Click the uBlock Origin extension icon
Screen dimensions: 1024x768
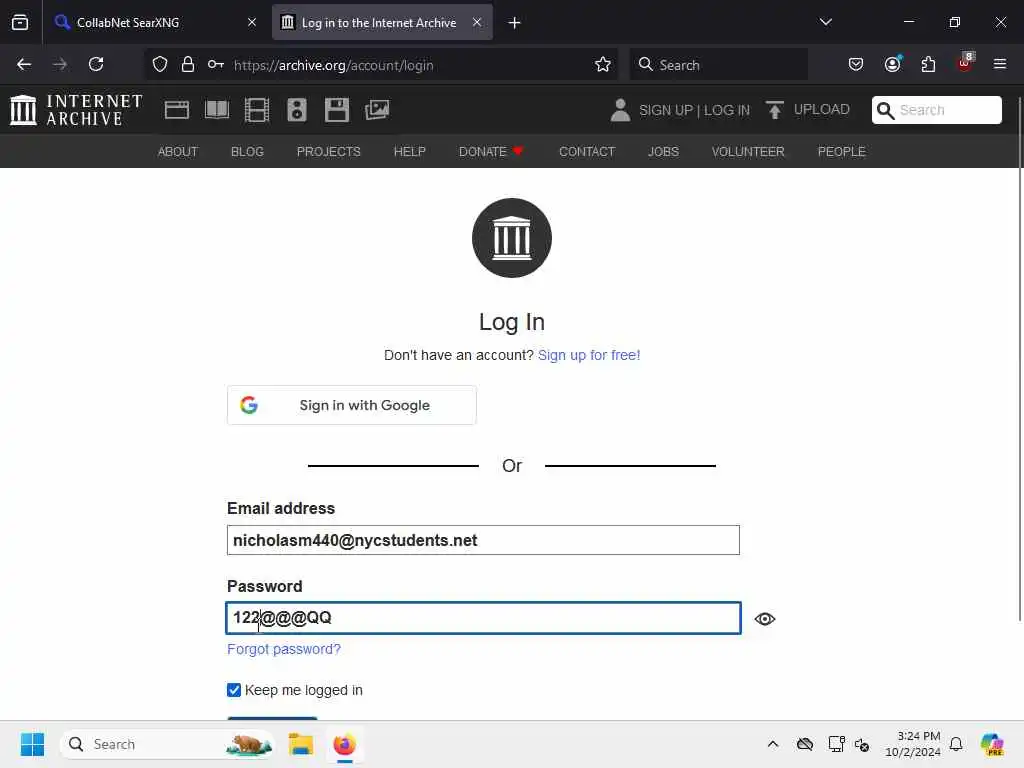[x=965, y=63]
